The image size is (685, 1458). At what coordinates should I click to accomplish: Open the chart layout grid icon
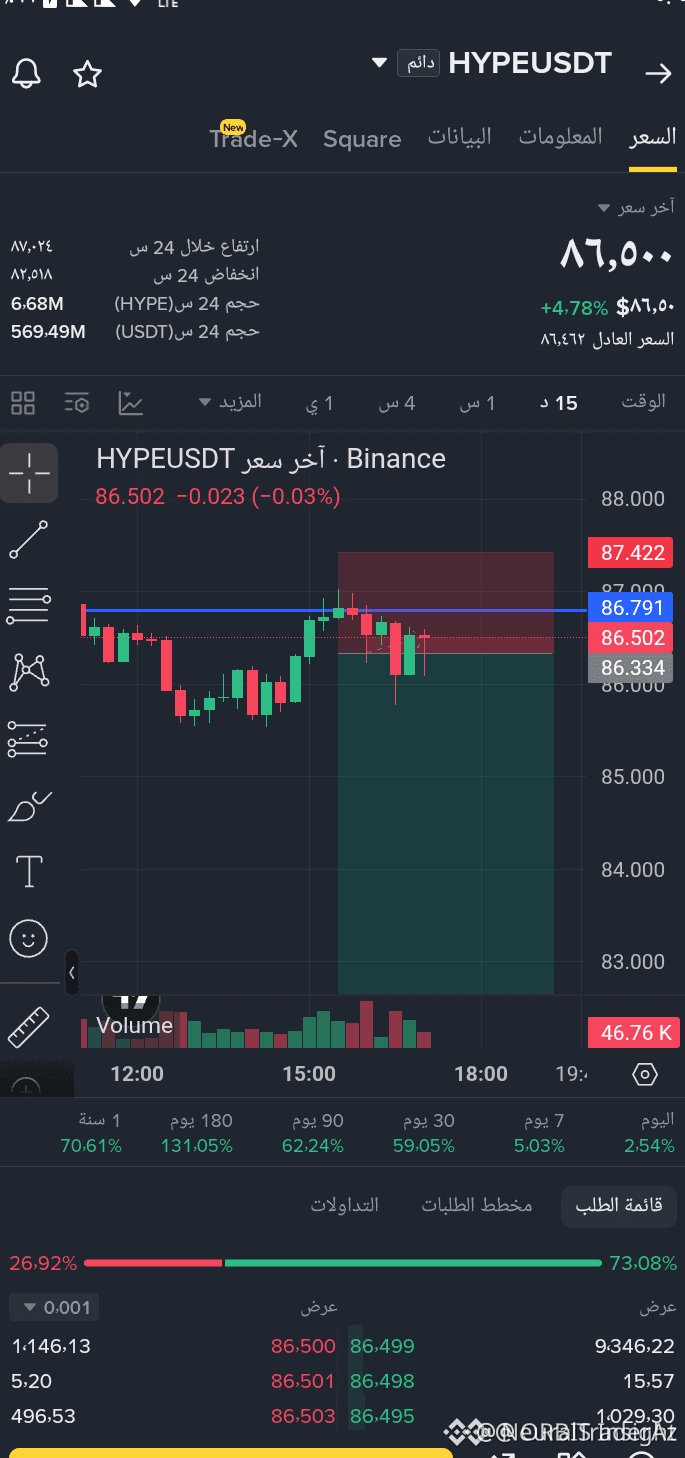(23, 403)
